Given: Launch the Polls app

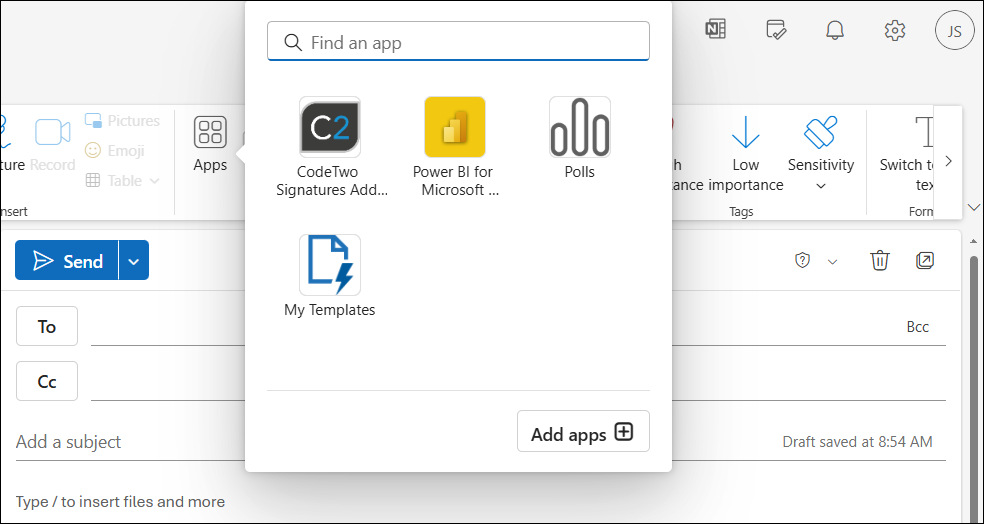Looking at the screenshot, I should 579,138.
